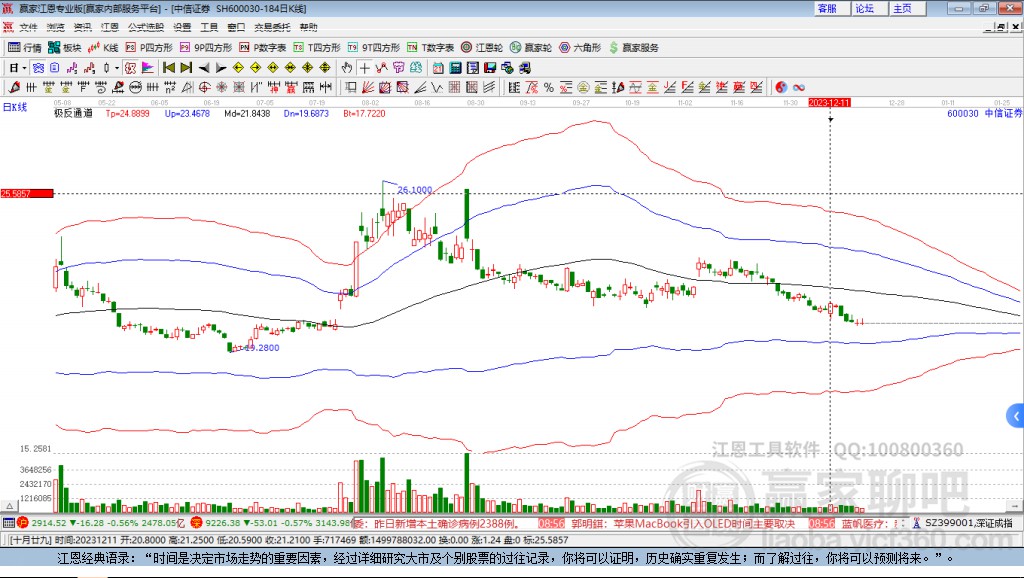
Task: Open the calculator tool
Action: click(456, 68)
